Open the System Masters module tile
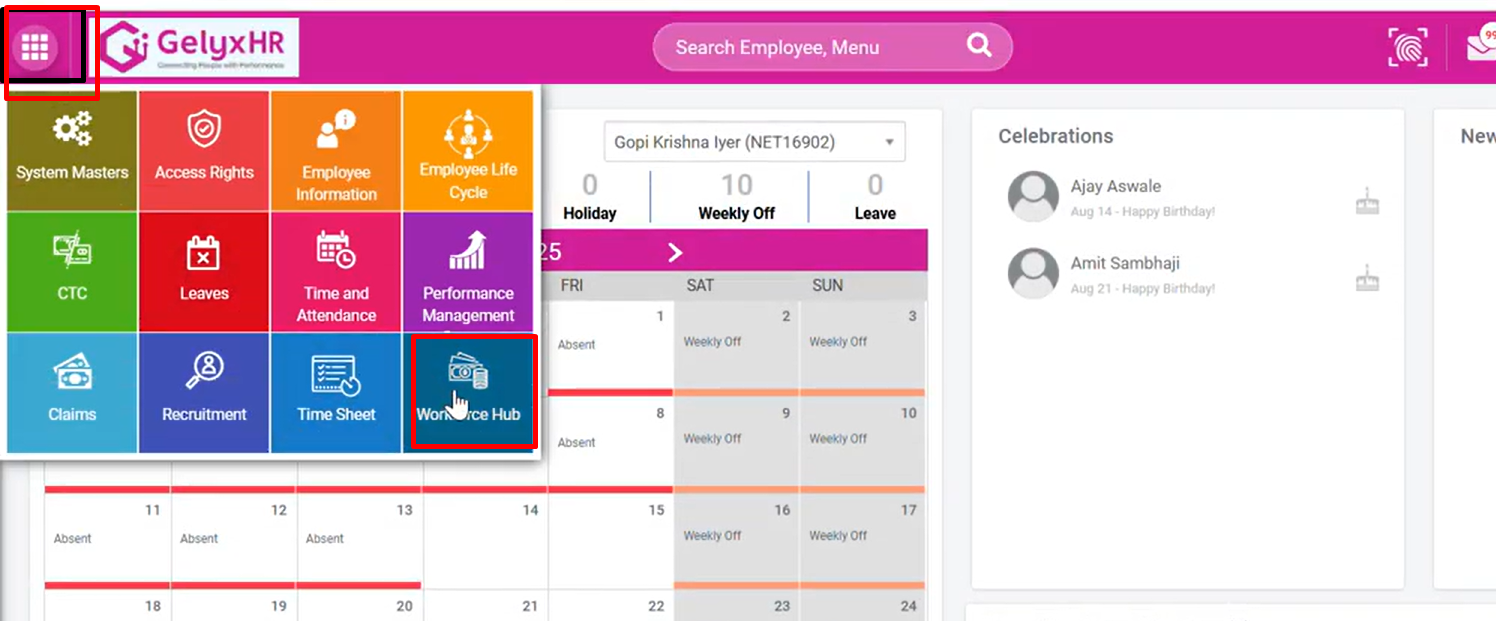1496x621 pixels. click(x=72, y=150)
